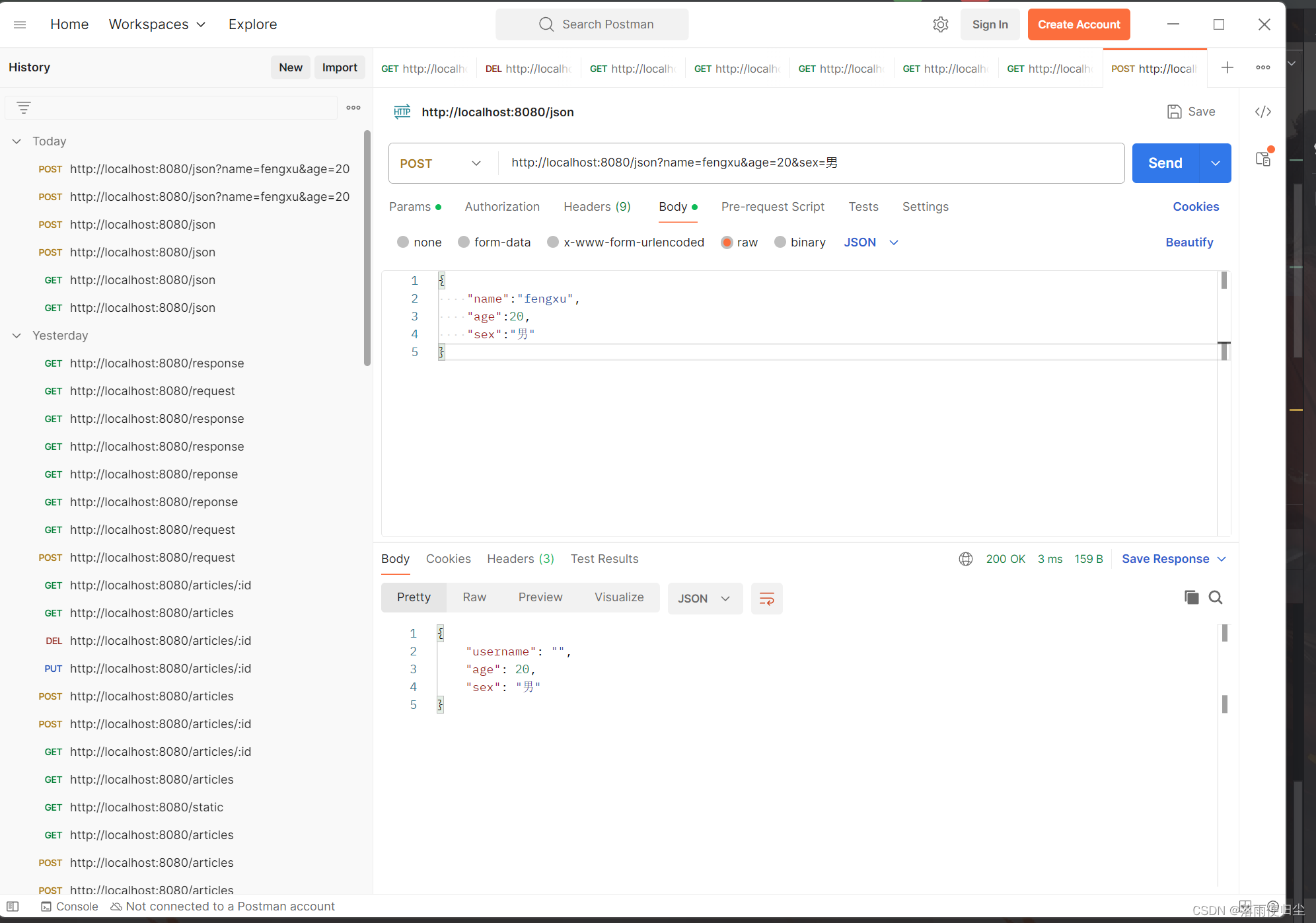Image resolution: width=1316 pixels, height=923 pixels.
Task: Click the network globe icon in response
Action: pyautogui.click(x=965, y=559)
